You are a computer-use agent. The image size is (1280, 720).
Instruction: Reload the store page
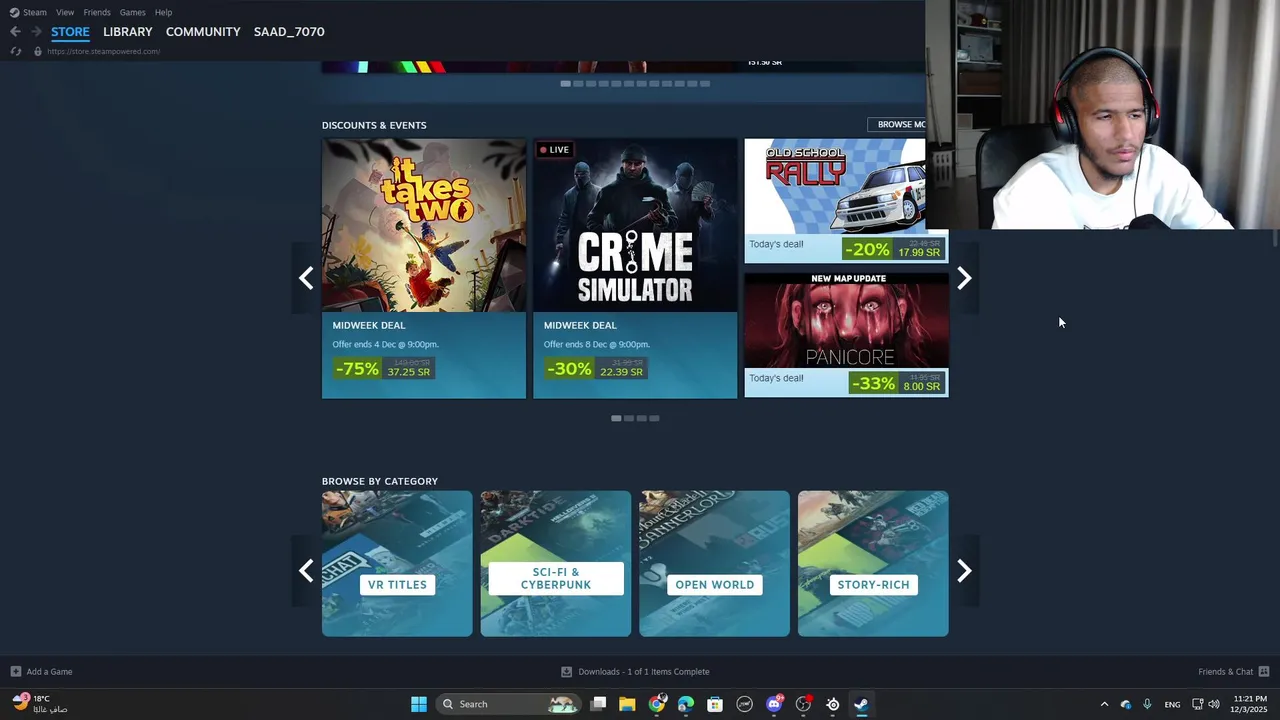point(15,51)
